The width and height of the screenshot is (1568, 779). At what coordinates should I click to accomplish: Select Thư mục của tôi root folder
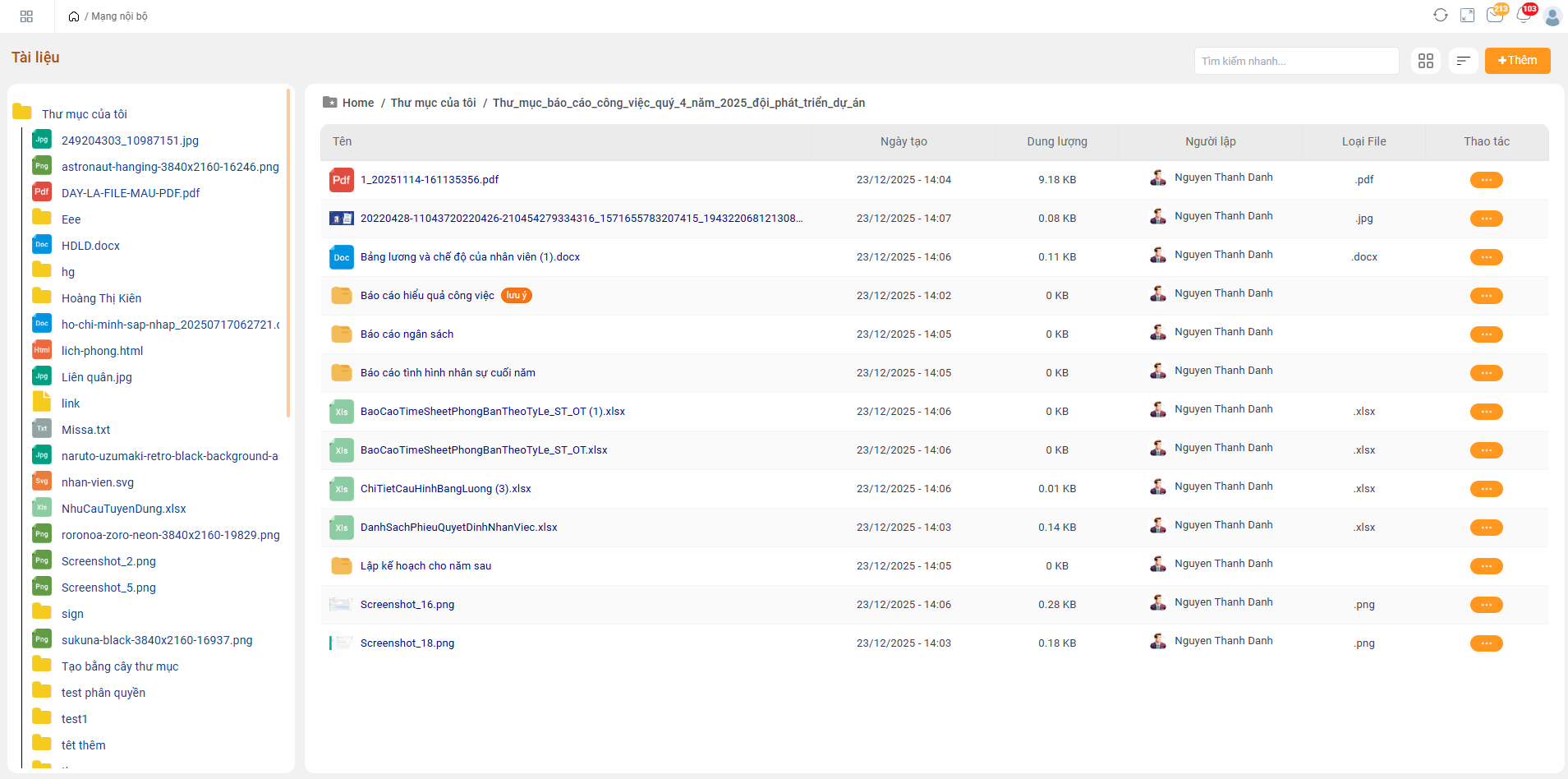(84, 114)
